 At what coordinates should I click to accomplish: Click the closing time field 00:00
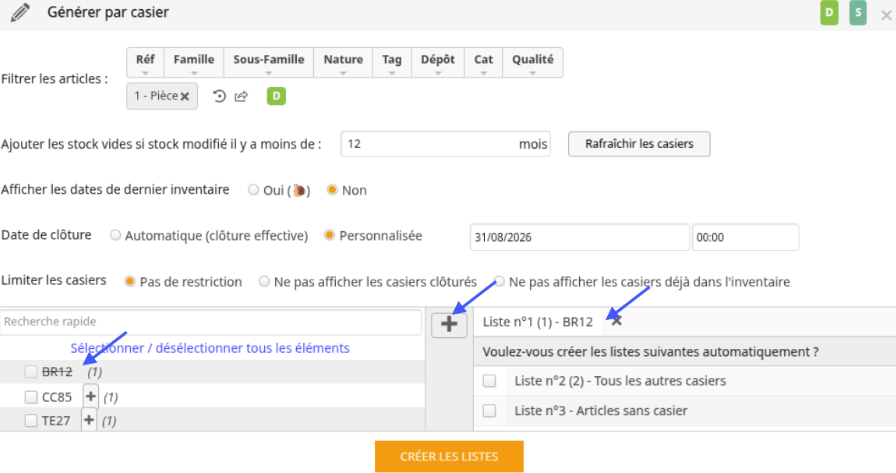pyautogui.click(x=745, y=237)
